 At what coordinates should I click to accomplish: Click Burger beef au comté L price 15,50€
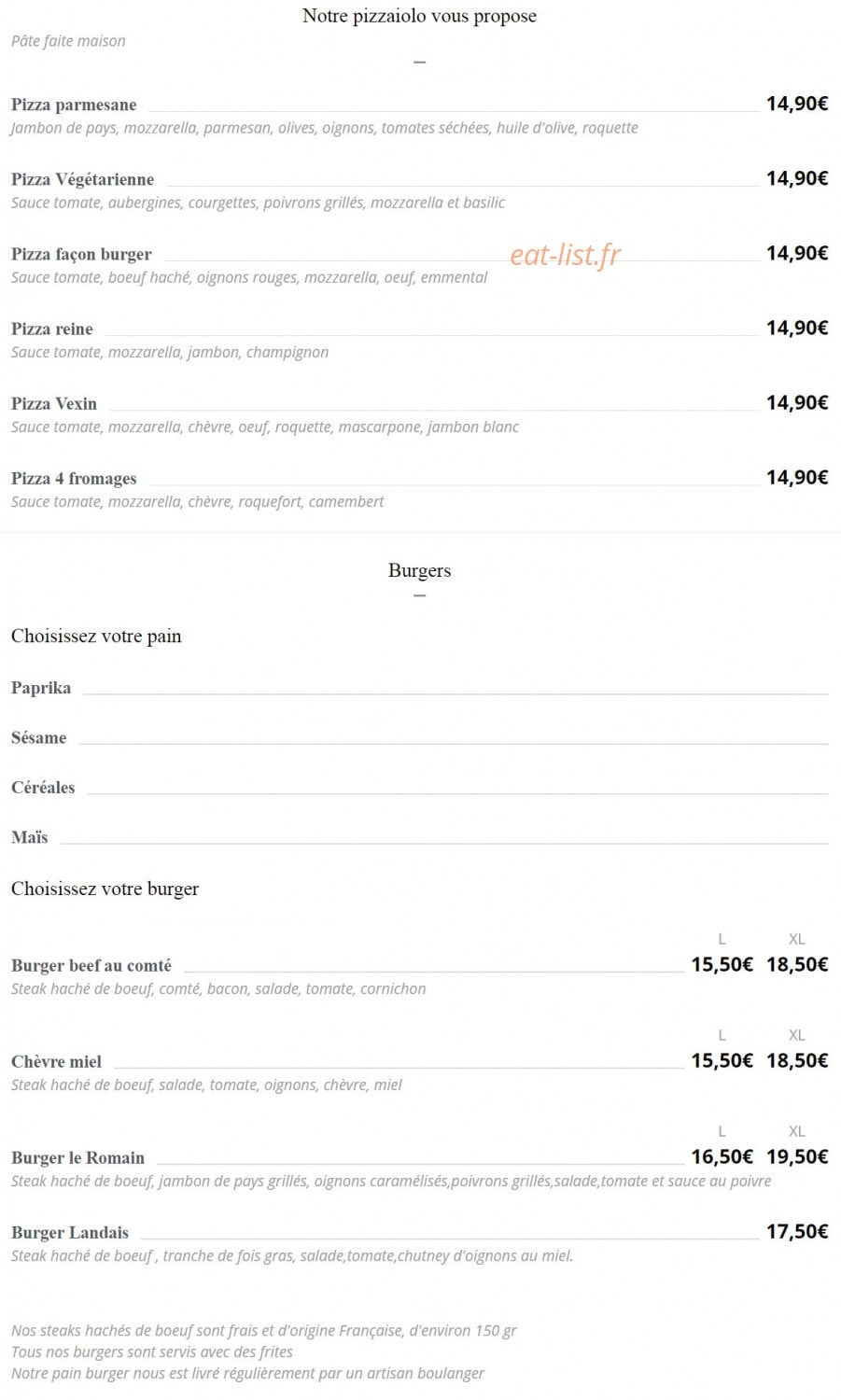[x=722, y=964]
